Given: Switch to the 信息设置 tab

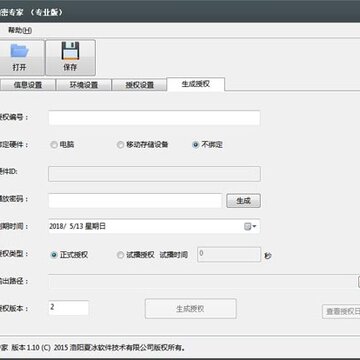Looking at the screenshot, I should (28, 85).
